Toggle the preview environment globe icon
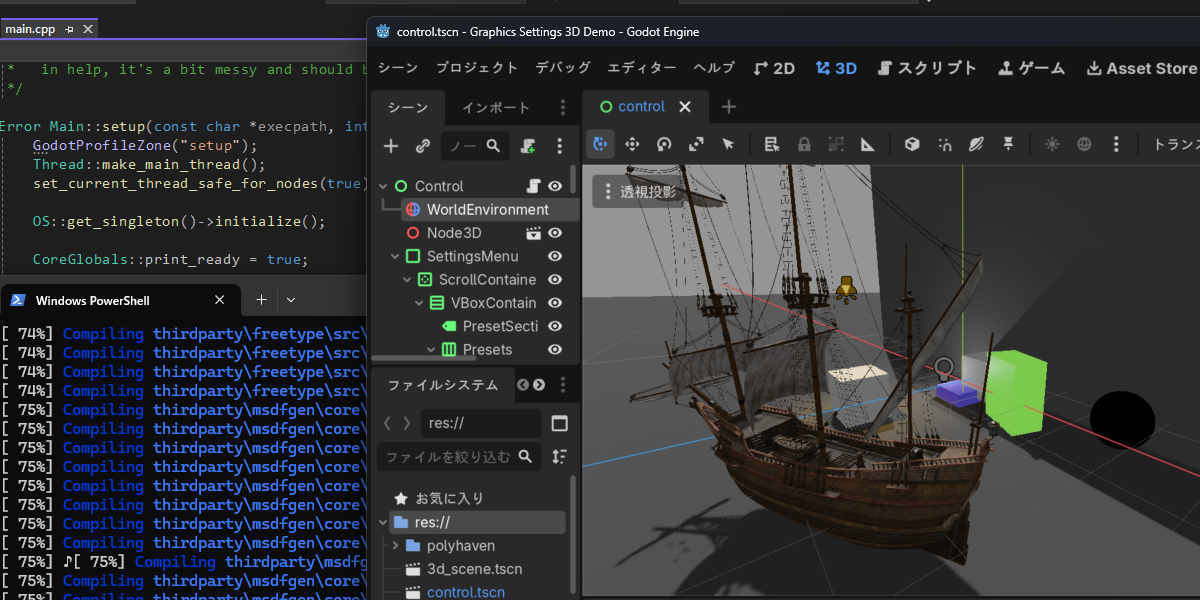 [x=1084, y=144]
